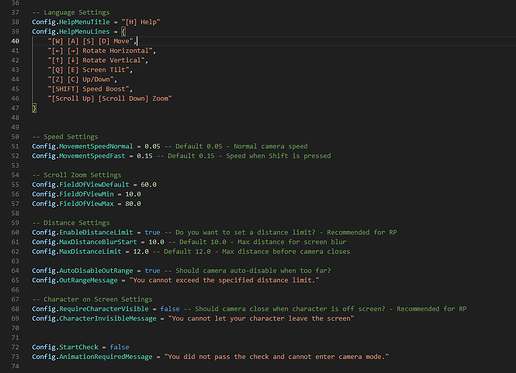Click the true value on line 60
This screenshot has width=516, height=373.
pyautogui.click(x=152, y=232)
